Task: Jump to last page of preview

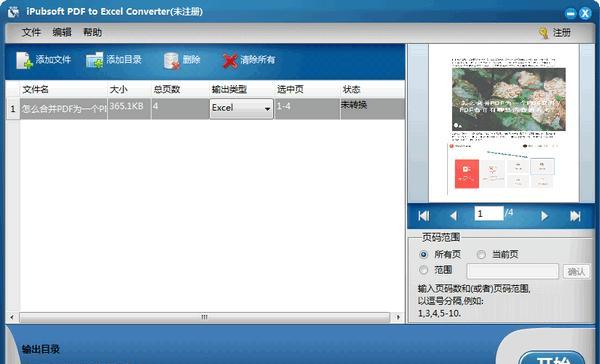Action: pos(575,216)
